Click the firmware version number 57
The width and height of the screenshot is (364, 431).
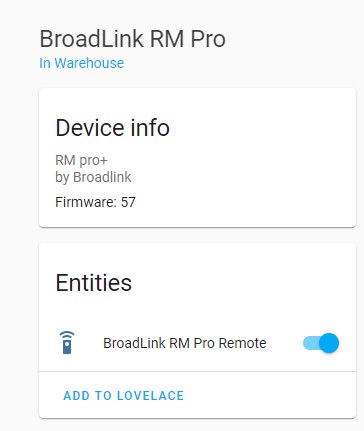click(x=128, y=202)
